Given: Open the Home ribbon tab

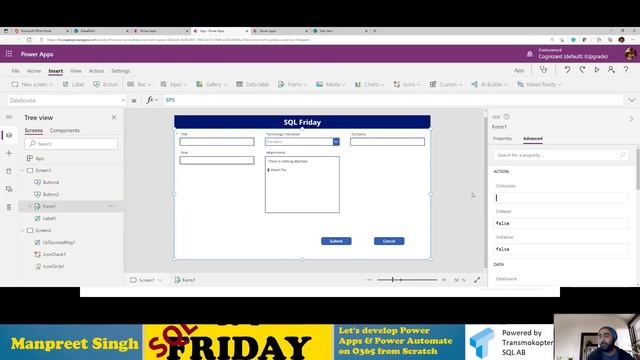Looking at the screenshot, I should point(34,71).
